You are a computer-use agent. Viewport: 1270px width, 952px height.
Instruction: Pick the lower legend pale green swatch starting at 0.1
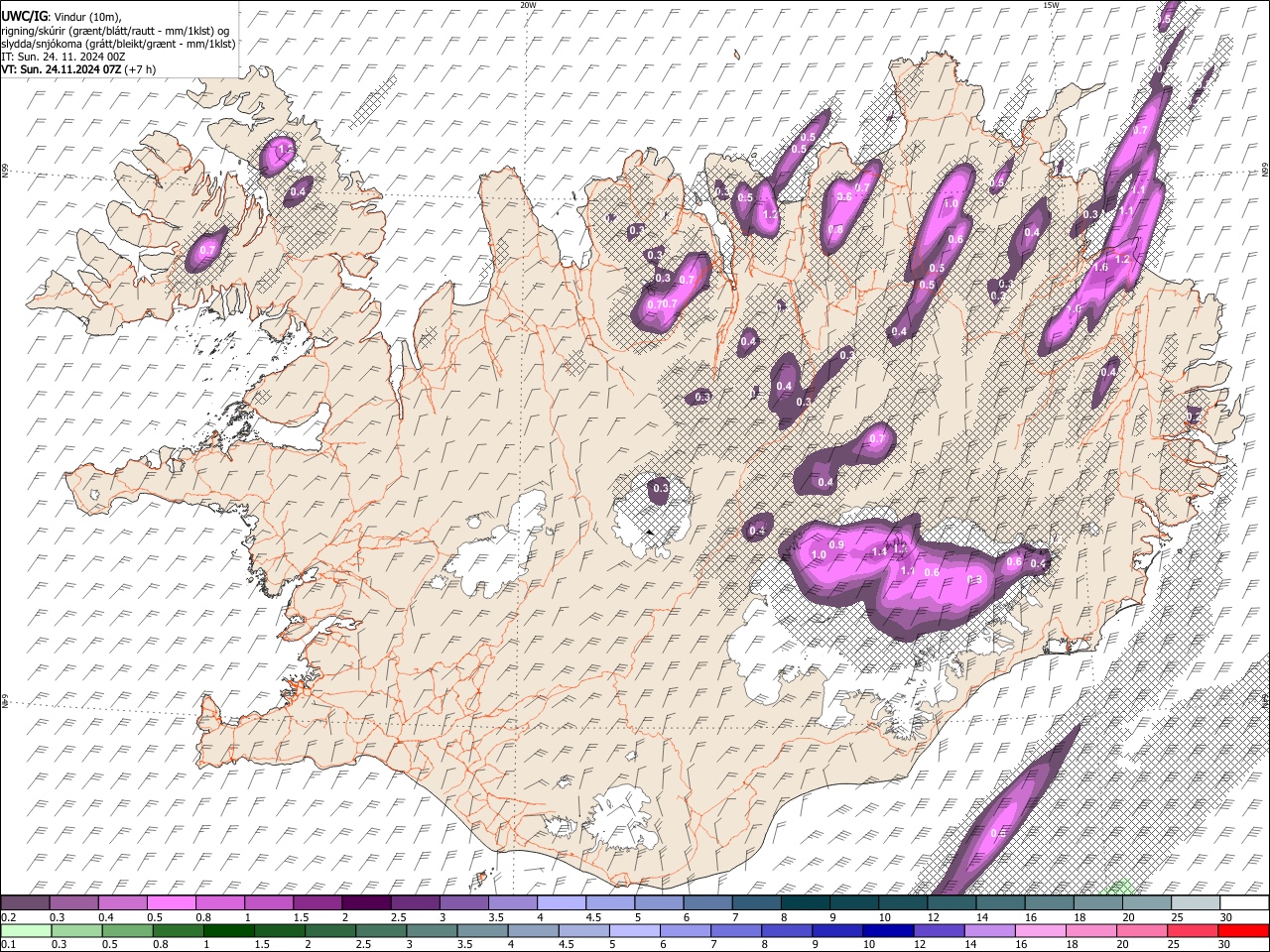(x=25, y=930)
